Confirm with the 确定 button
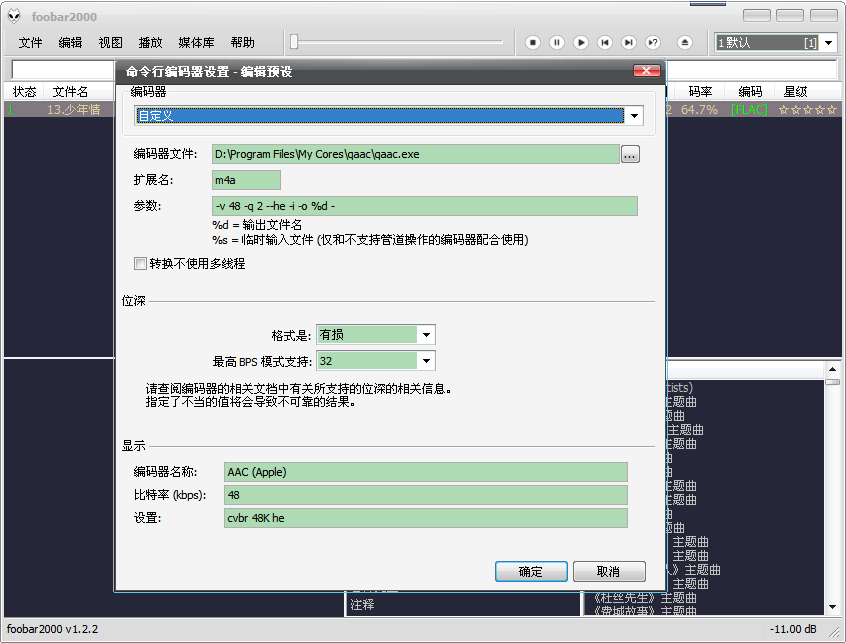The height and width of the screenshot is (643, 846). pos(531,571)
